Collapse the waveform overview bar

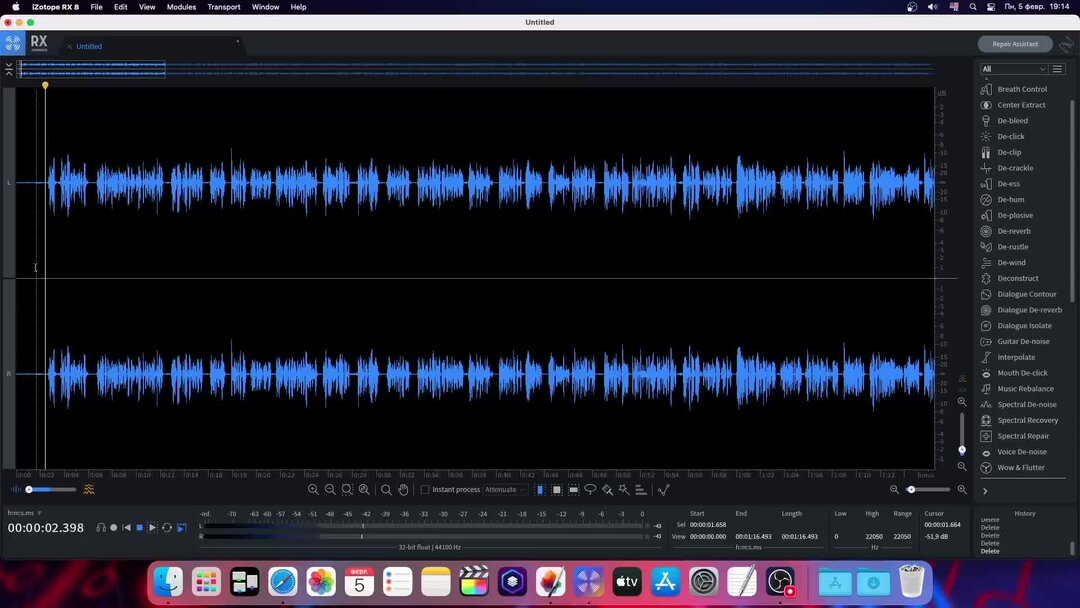click(8, 69)
